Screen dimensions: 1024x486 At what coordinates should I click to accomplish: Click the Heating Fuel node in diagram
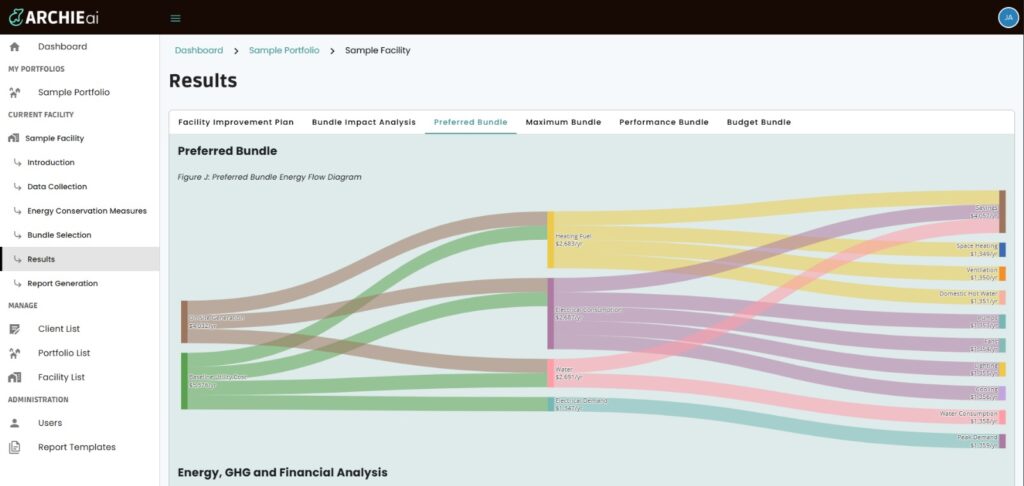tap(550, 239)
